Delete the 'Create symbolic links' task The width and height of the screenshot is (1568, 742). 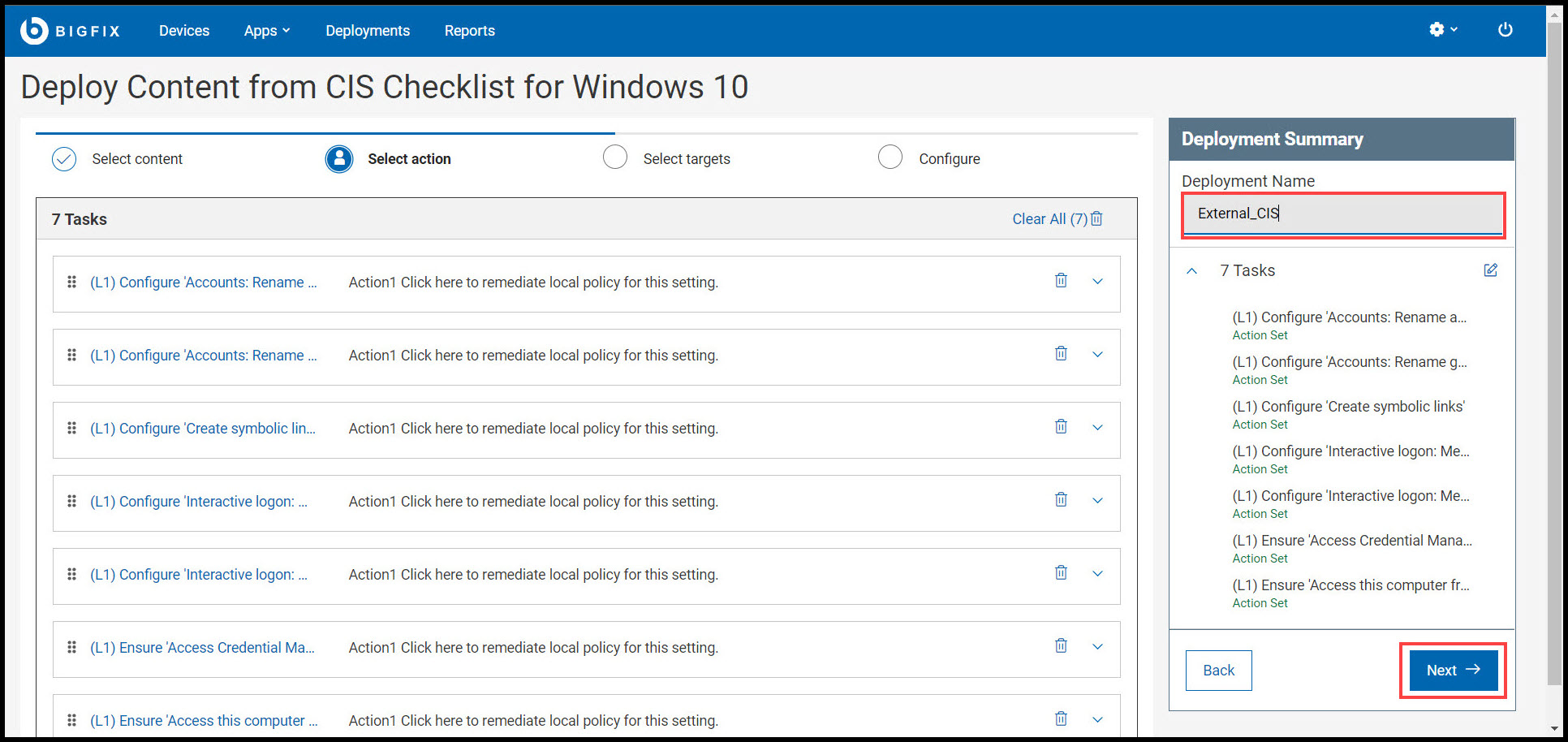click(1061, 426)
